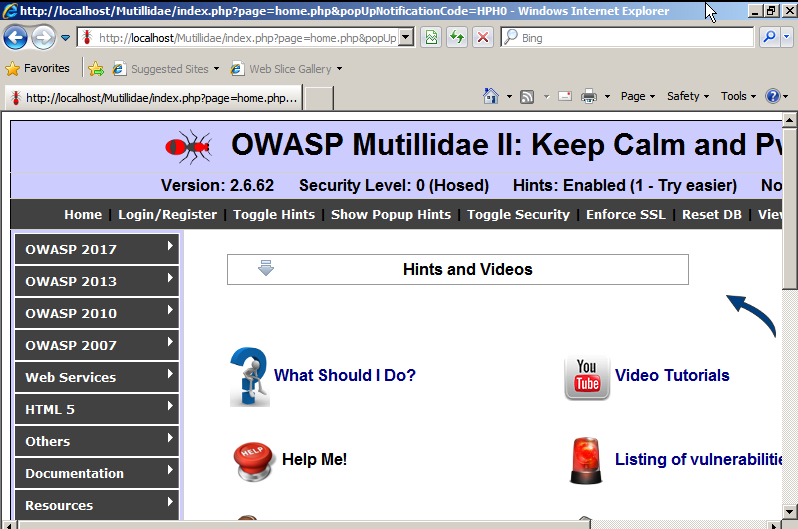Click the blue question mark figure icon
Screen dimensions: 798x529
(249, 377)
